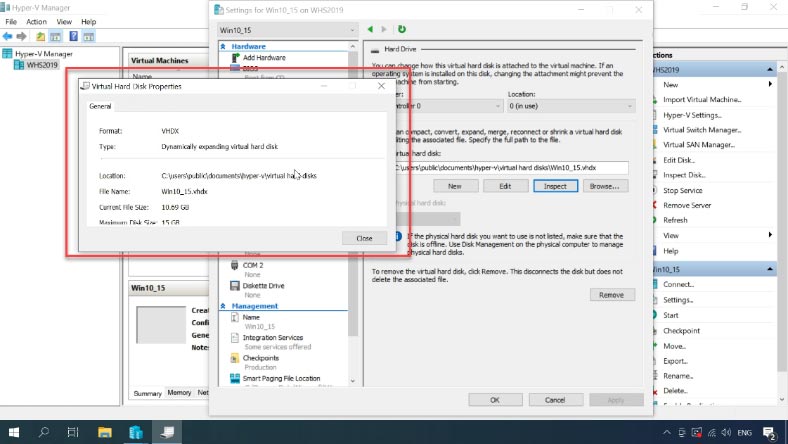788x444 pixels.
Task: Select Smart Paging File Location
Action: 281,378
